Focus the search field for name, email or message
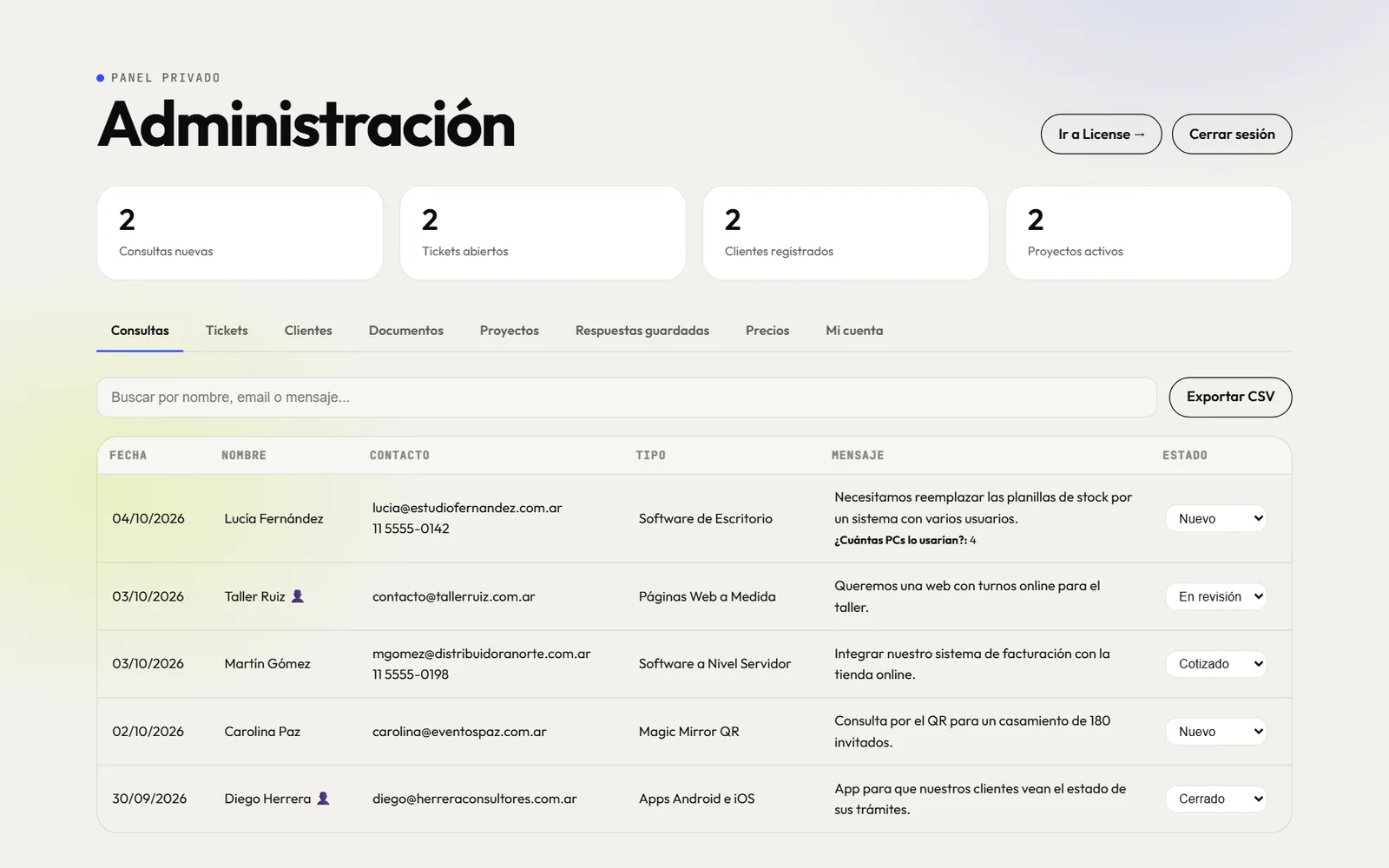This screenshot has height=868, width=1389. [627, 398]
